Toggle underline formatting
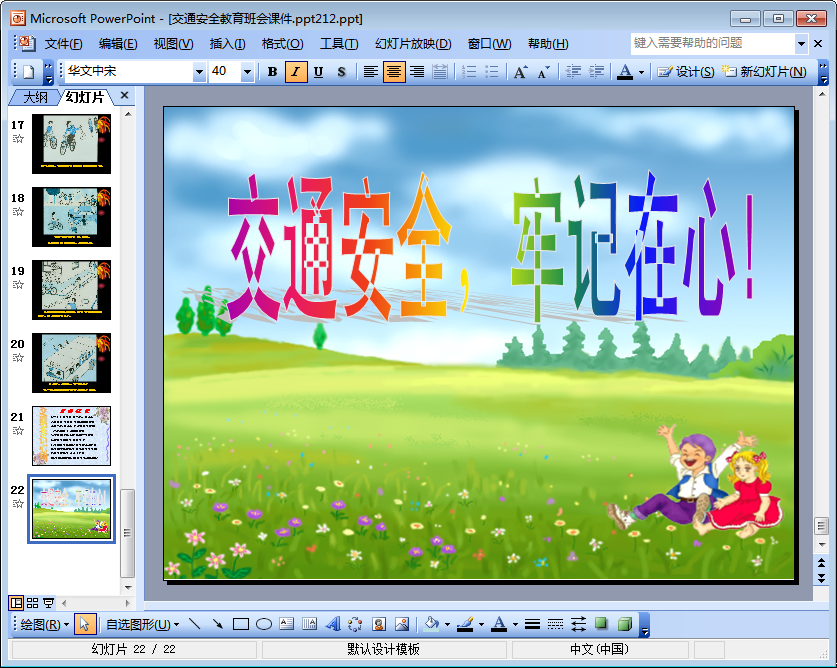Screen dimensions: 837x668 (318, 72)
